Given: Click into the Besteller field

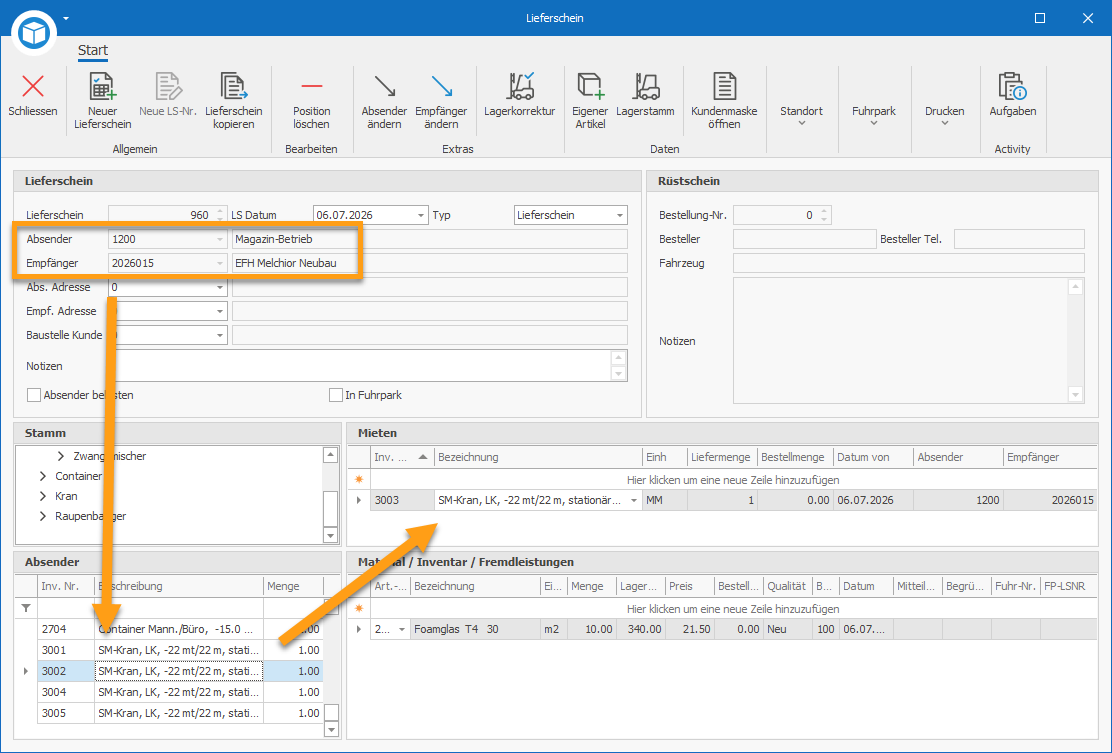Looking at the screenshot, I should tap(804, 239).
